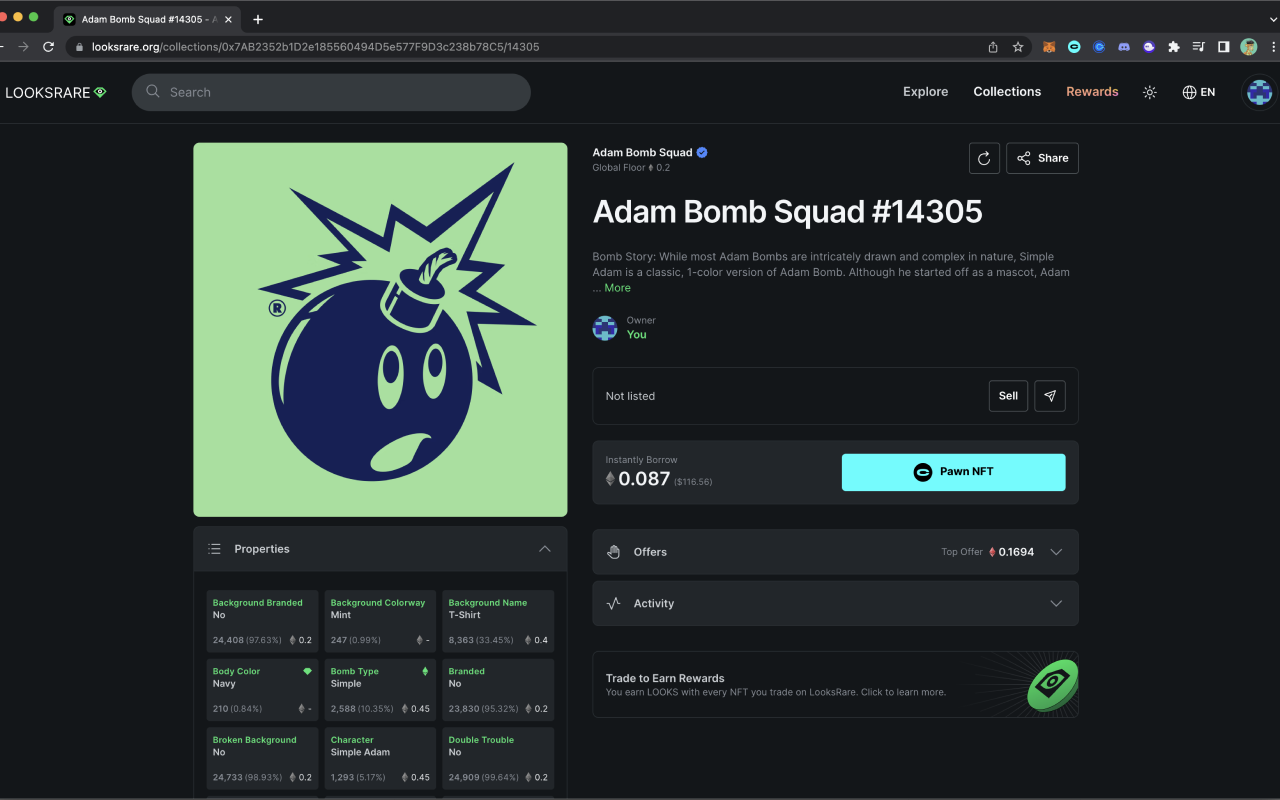
Task: Click the Pawn NFT button
Action: (953, 472)
